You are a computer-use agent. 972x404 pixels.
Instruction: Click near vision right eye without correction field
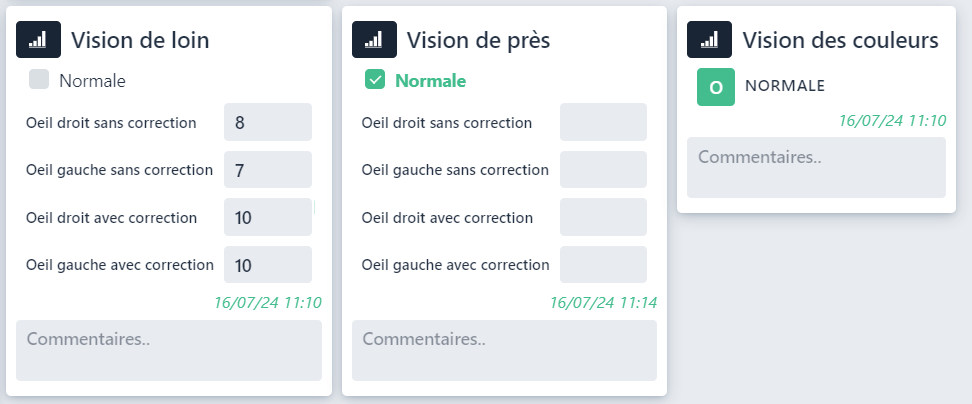click(603, 123)
